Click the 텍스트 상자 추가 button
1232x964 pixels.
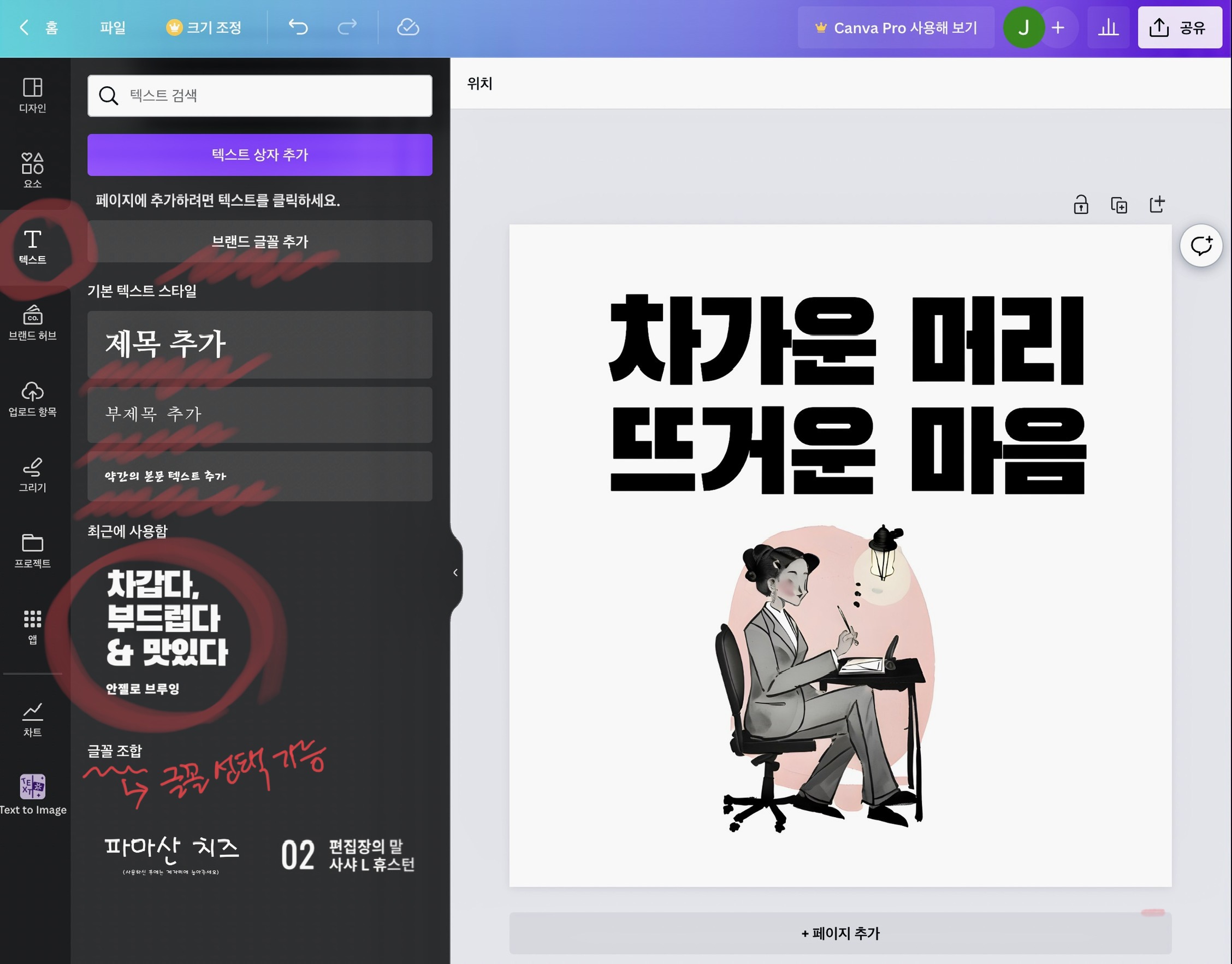coord(259,155)
